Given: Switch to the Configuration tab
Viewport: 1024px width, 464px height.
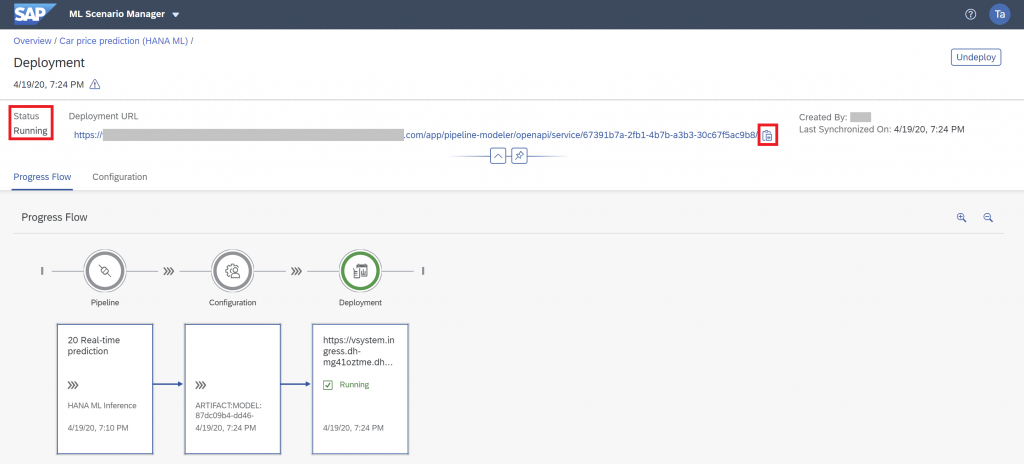Looking at the screenshot, I should (x=120, y=176).
